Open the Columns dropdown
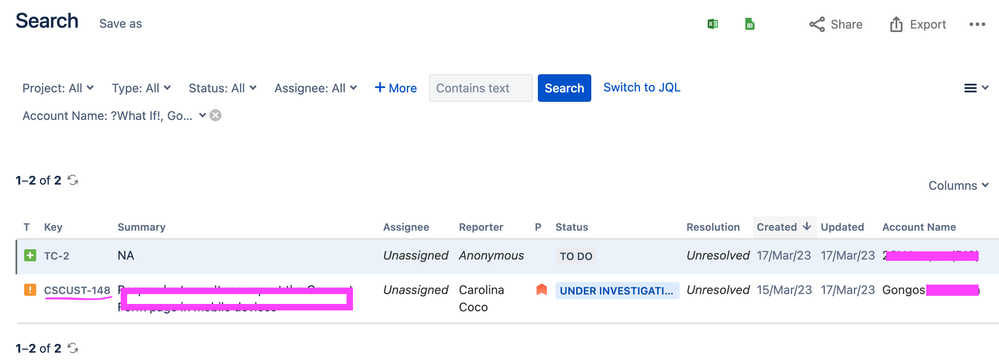The height and width of the screenshot is (364, 999). pos(958,186)
